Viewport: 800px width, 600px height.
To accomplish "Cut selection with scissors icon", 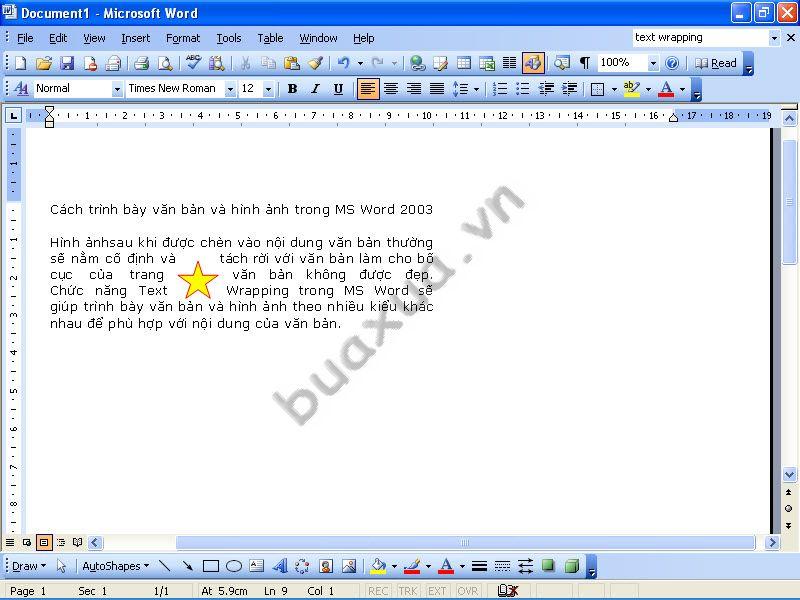I will click(245, 63).
